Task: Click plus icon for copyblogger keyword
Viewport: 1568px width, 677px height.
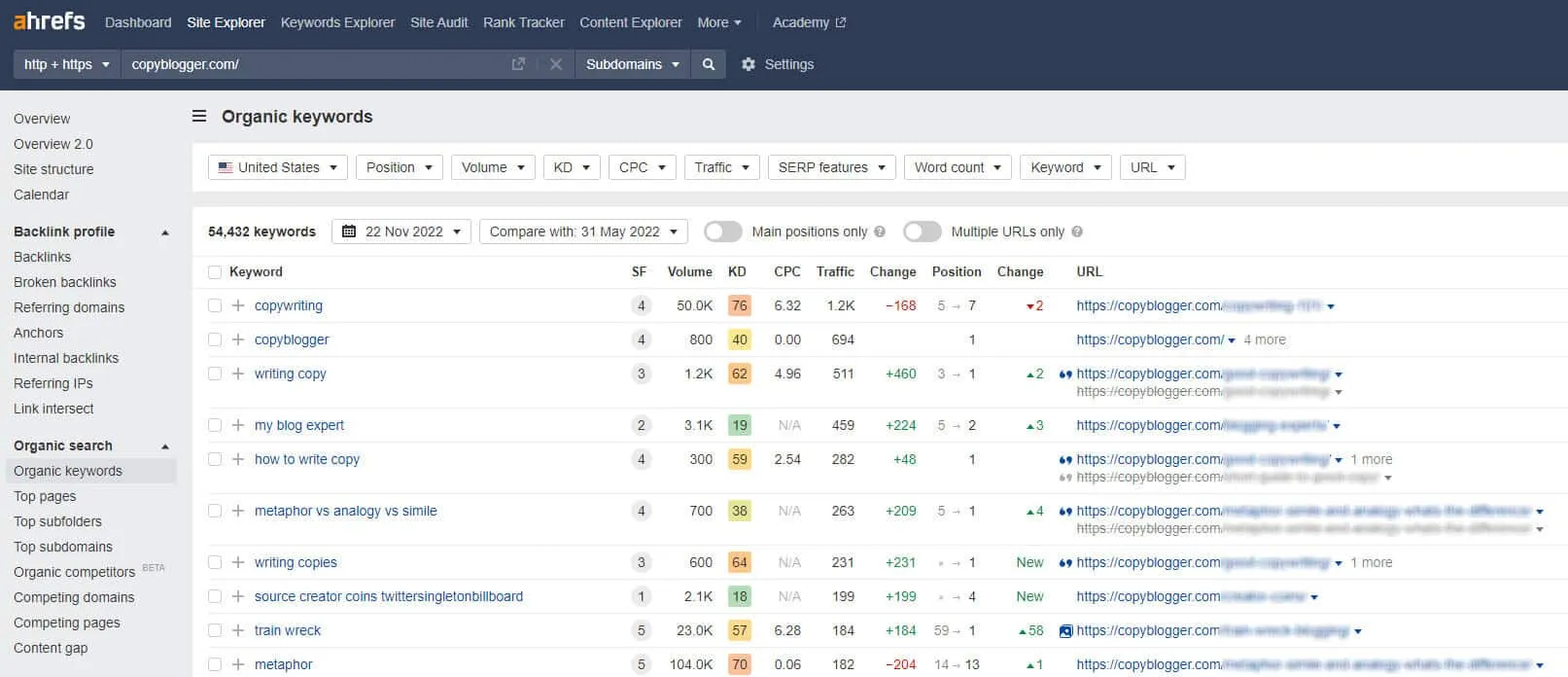Action: tap(238, 339)
